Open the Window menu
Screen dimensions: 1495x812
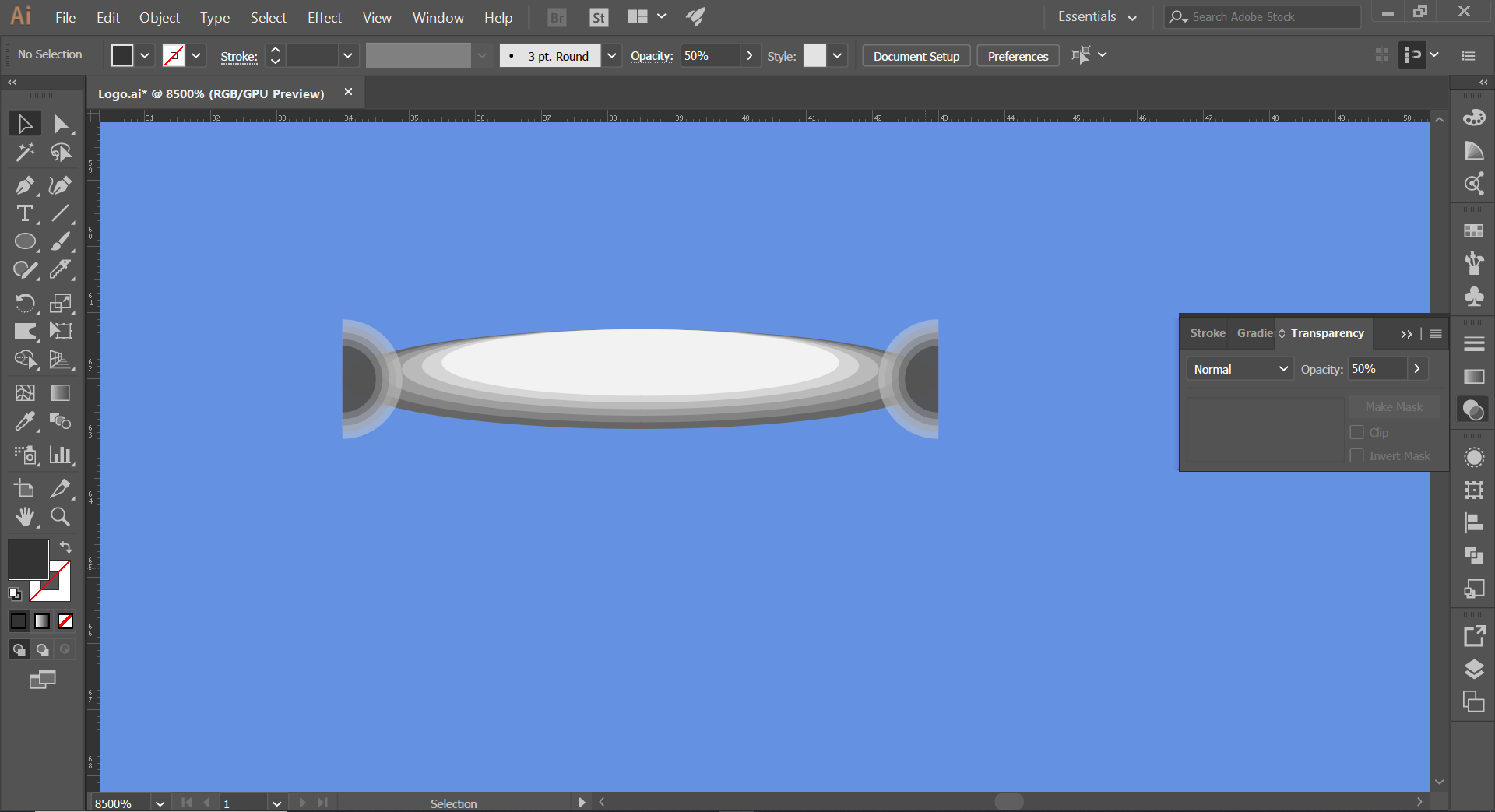(x=438, y=17)
